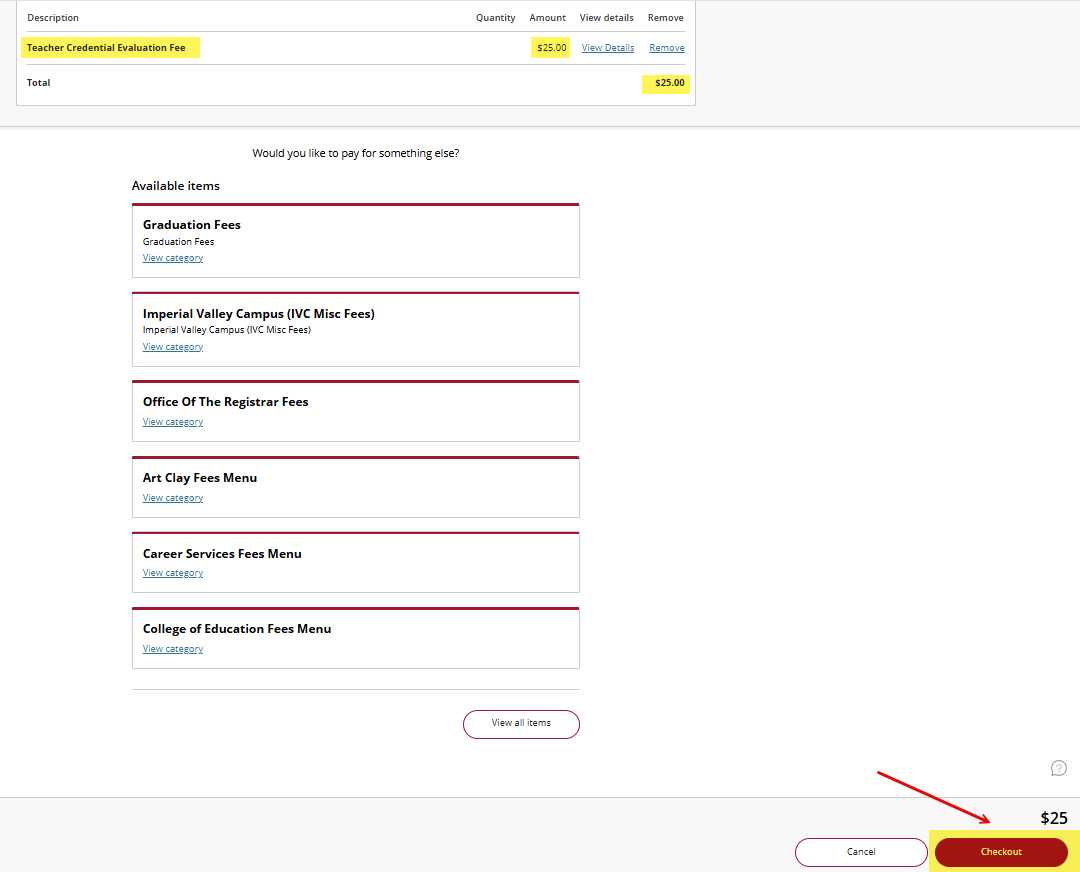Select the Career Services Fees Menu heading
This screenshot has height=872, width=1080.
[222, 554]
